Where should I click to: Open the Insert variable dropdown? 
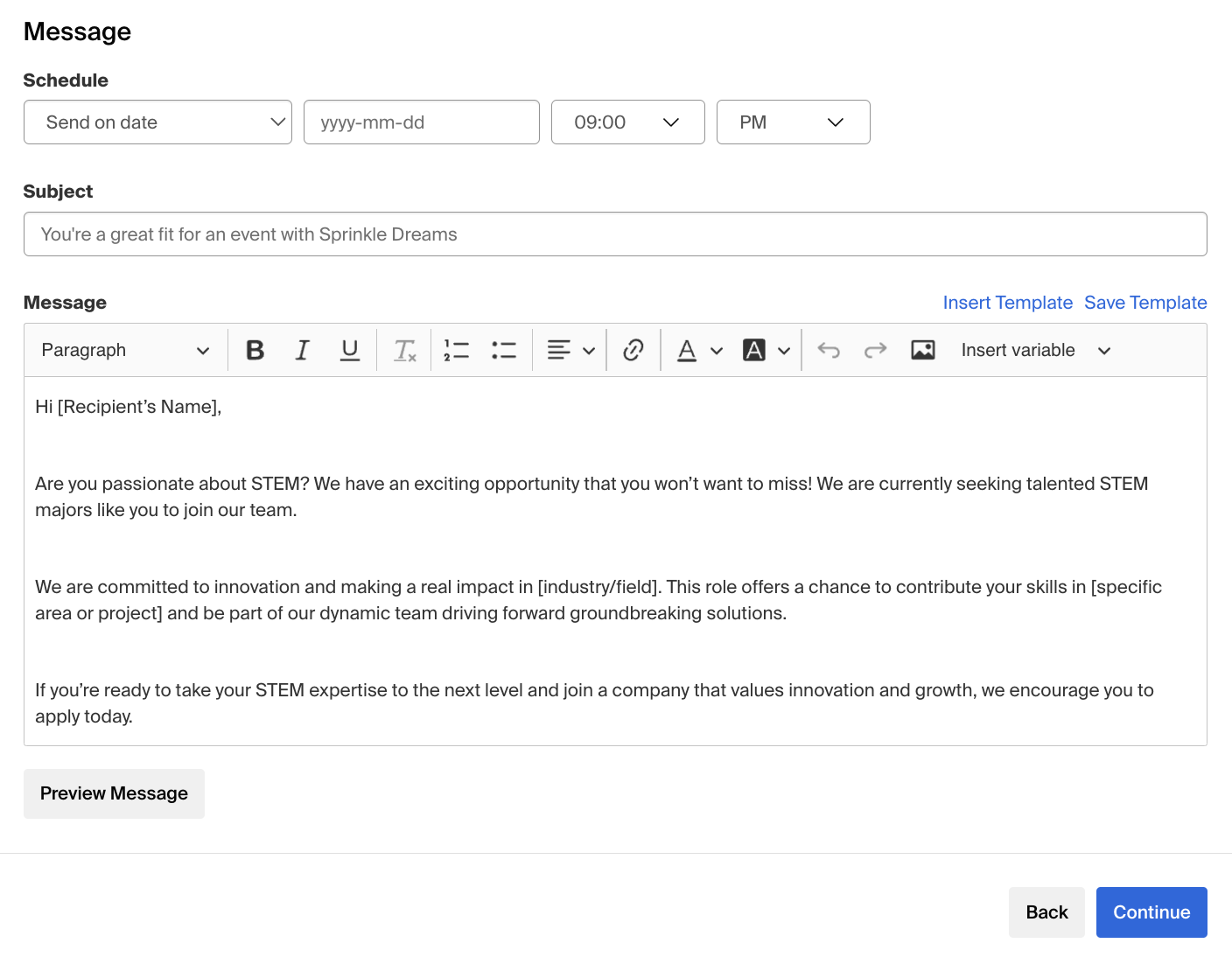(1036, 350)
